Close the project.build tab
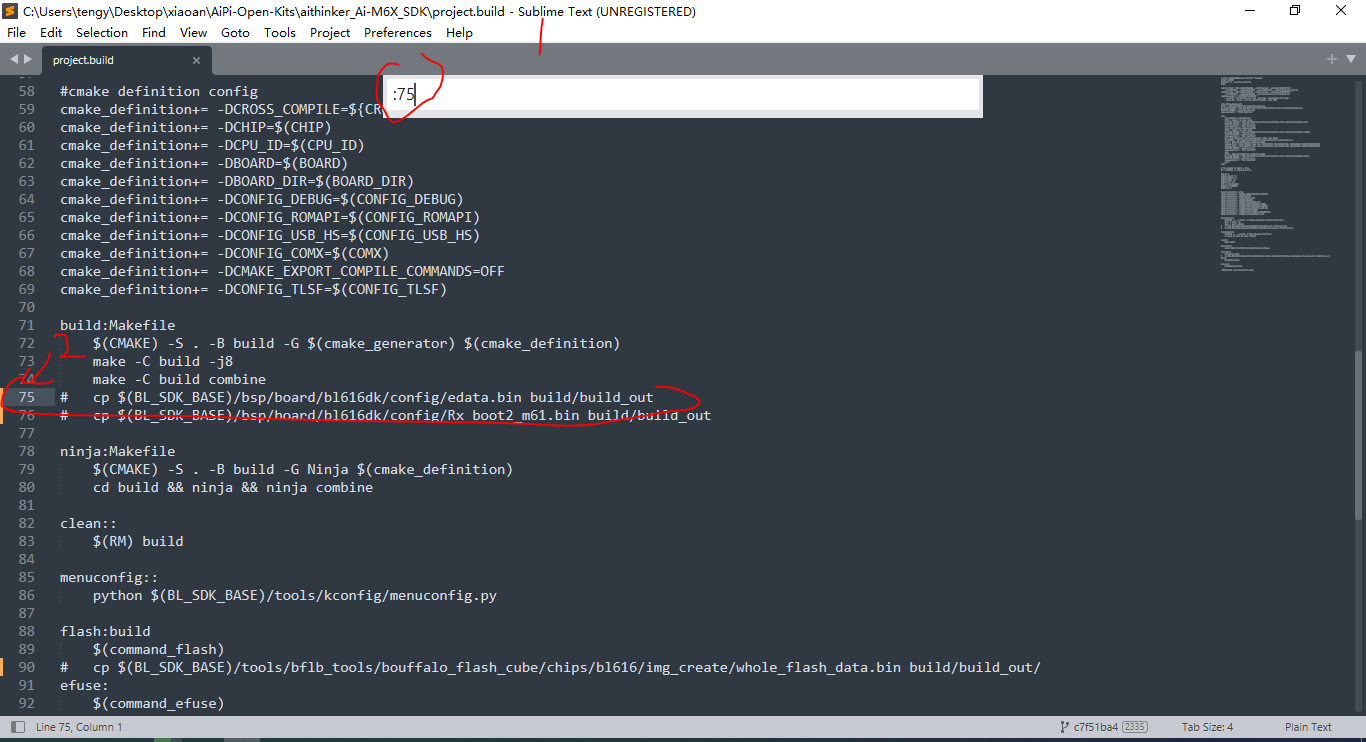Viewport: 1366px width, 742px height. click(x=196, y=60)
